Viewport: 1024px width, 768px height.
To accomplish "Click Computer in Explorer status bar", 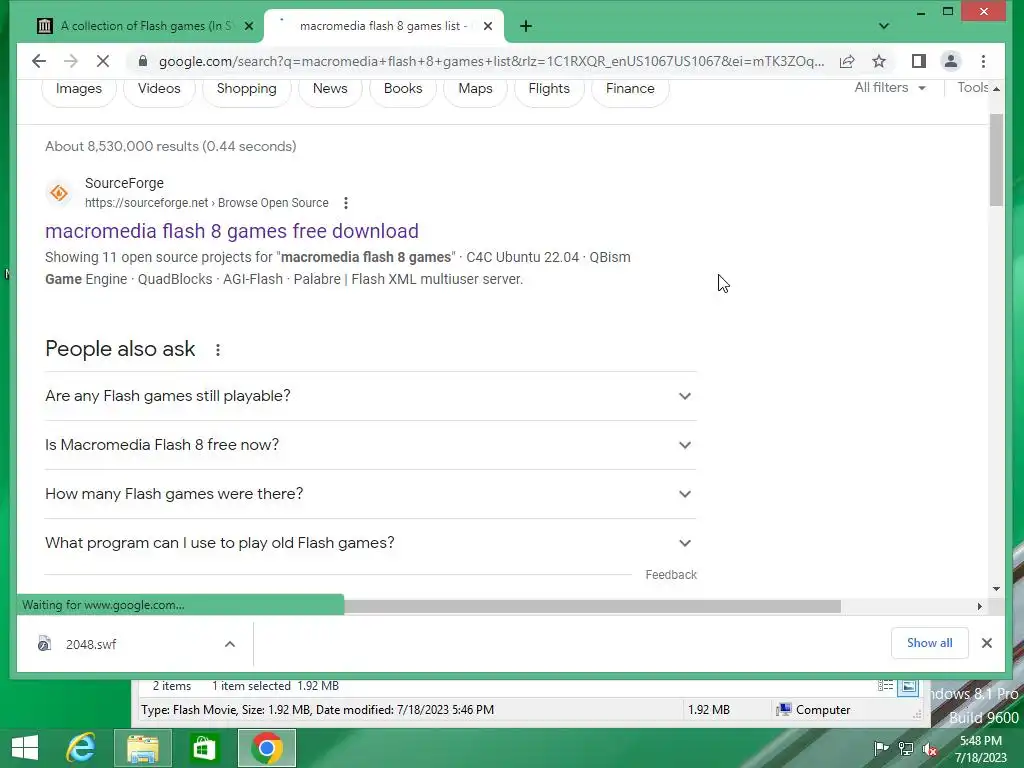I will 813,710.
